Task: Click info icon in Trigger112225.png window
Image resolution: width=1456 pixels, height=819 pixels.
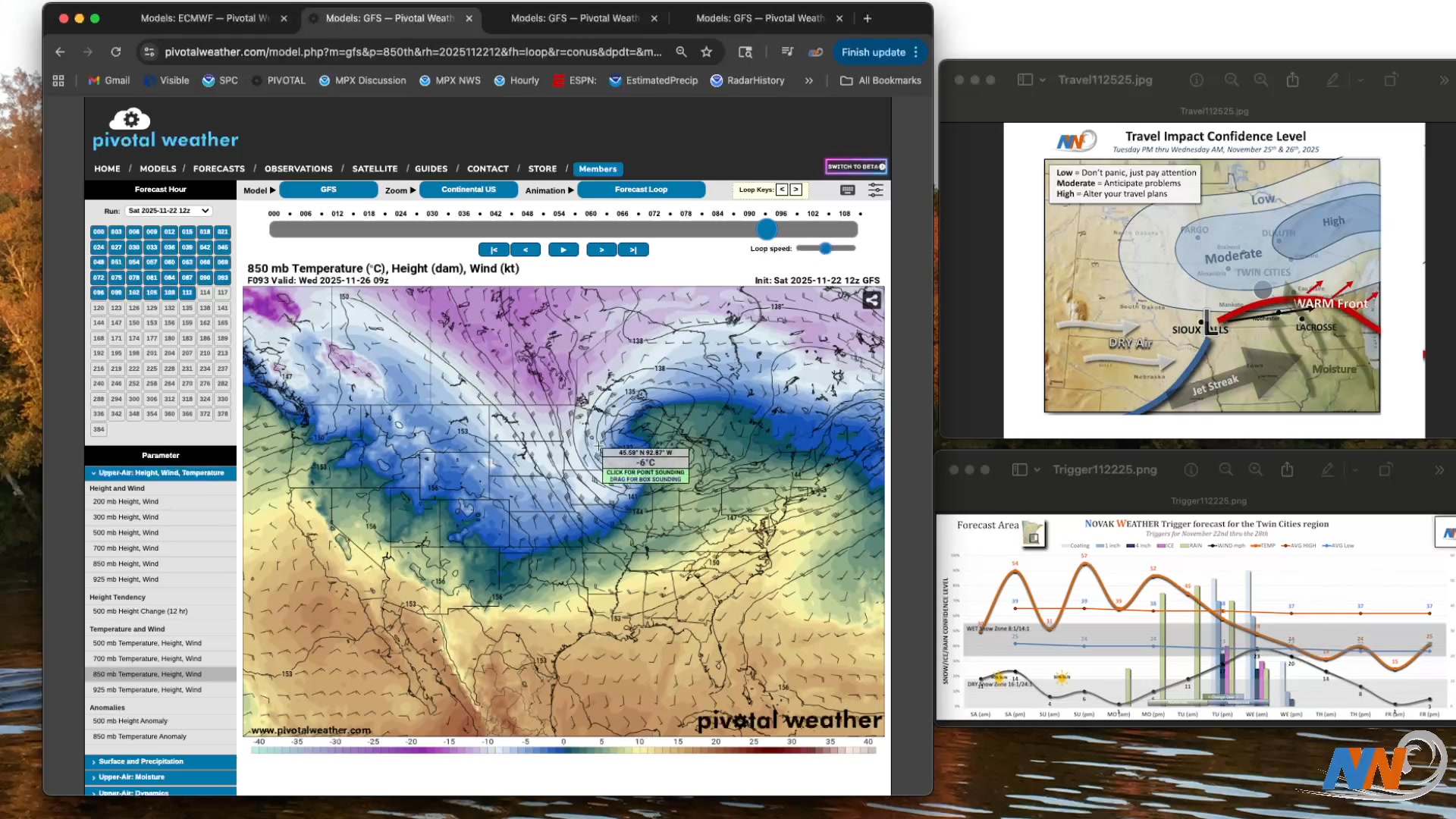Action: coord(1191,469)
